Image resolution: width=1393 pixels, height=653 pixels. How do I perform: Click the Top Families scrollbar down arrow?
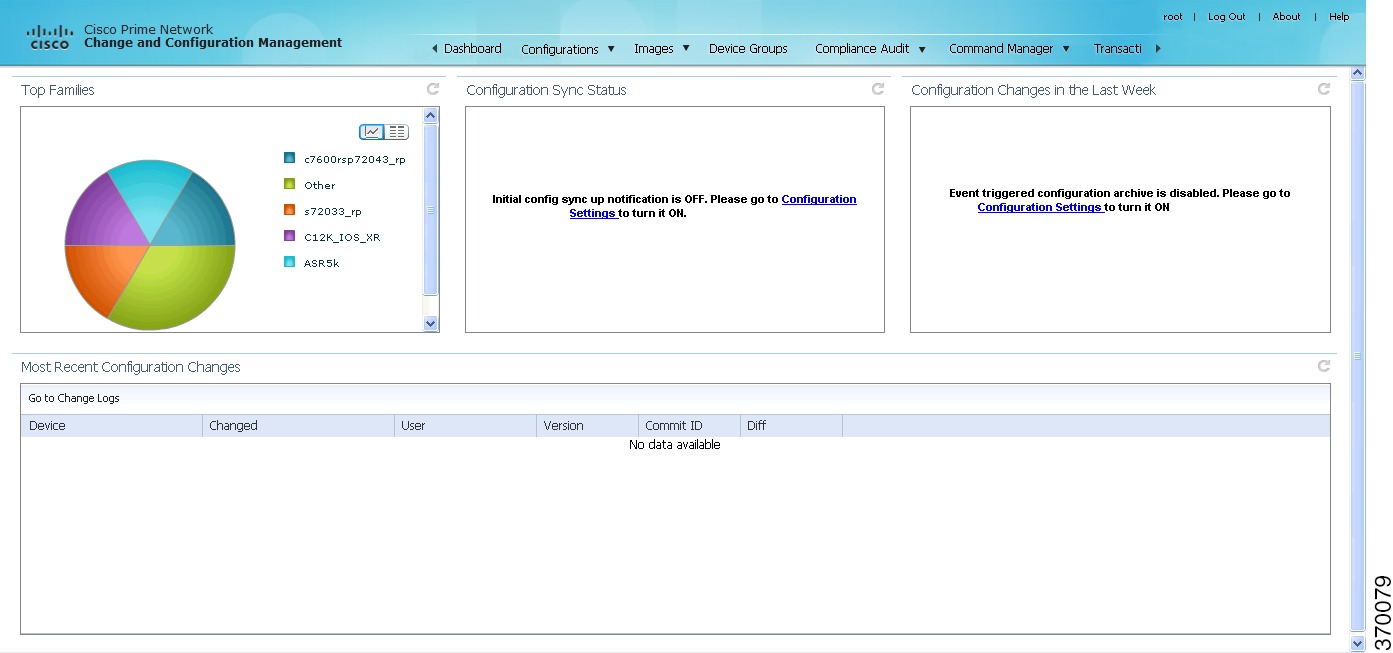431,323
